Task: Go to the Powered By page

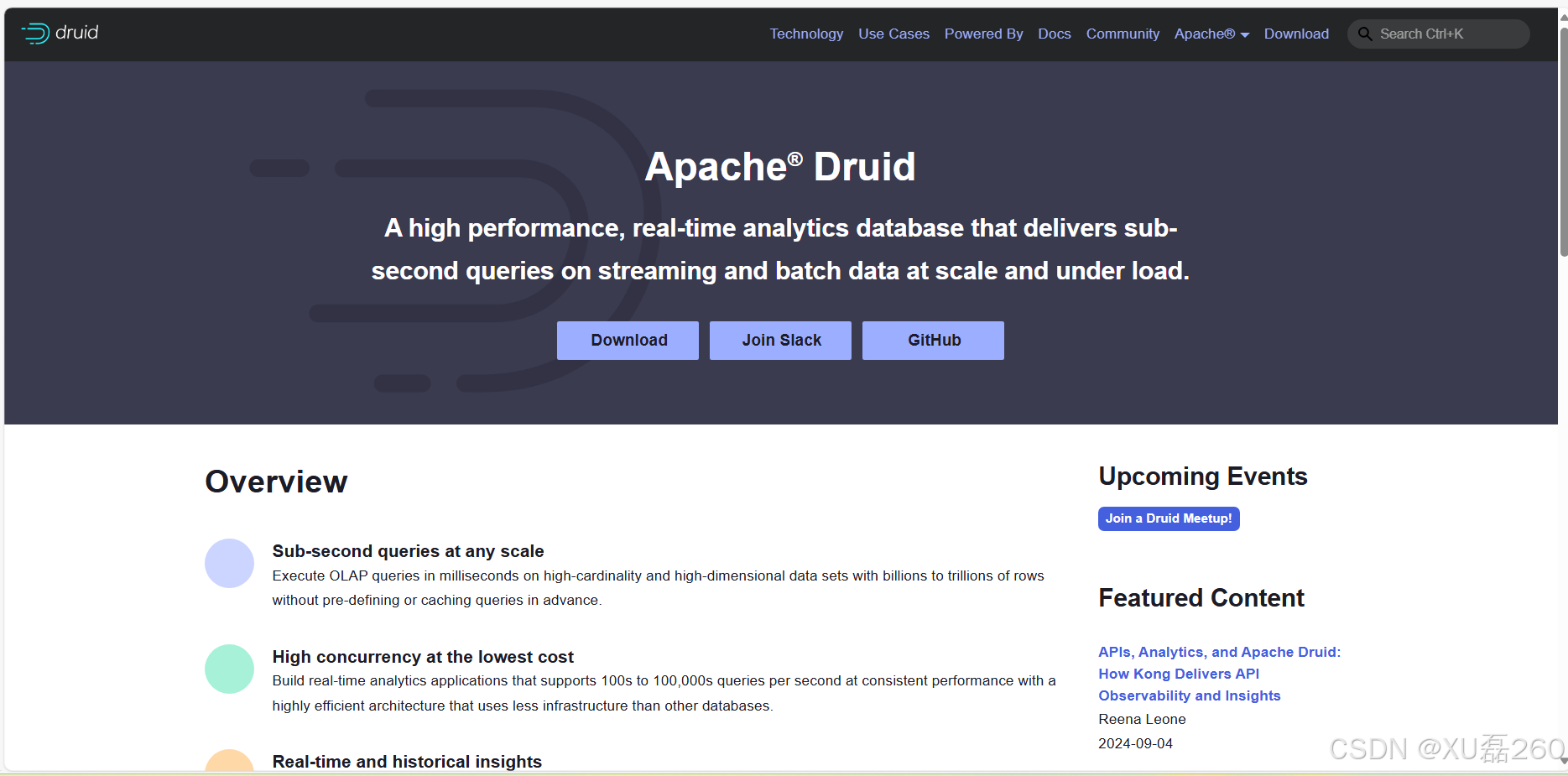Action: [x=983, y=34]
